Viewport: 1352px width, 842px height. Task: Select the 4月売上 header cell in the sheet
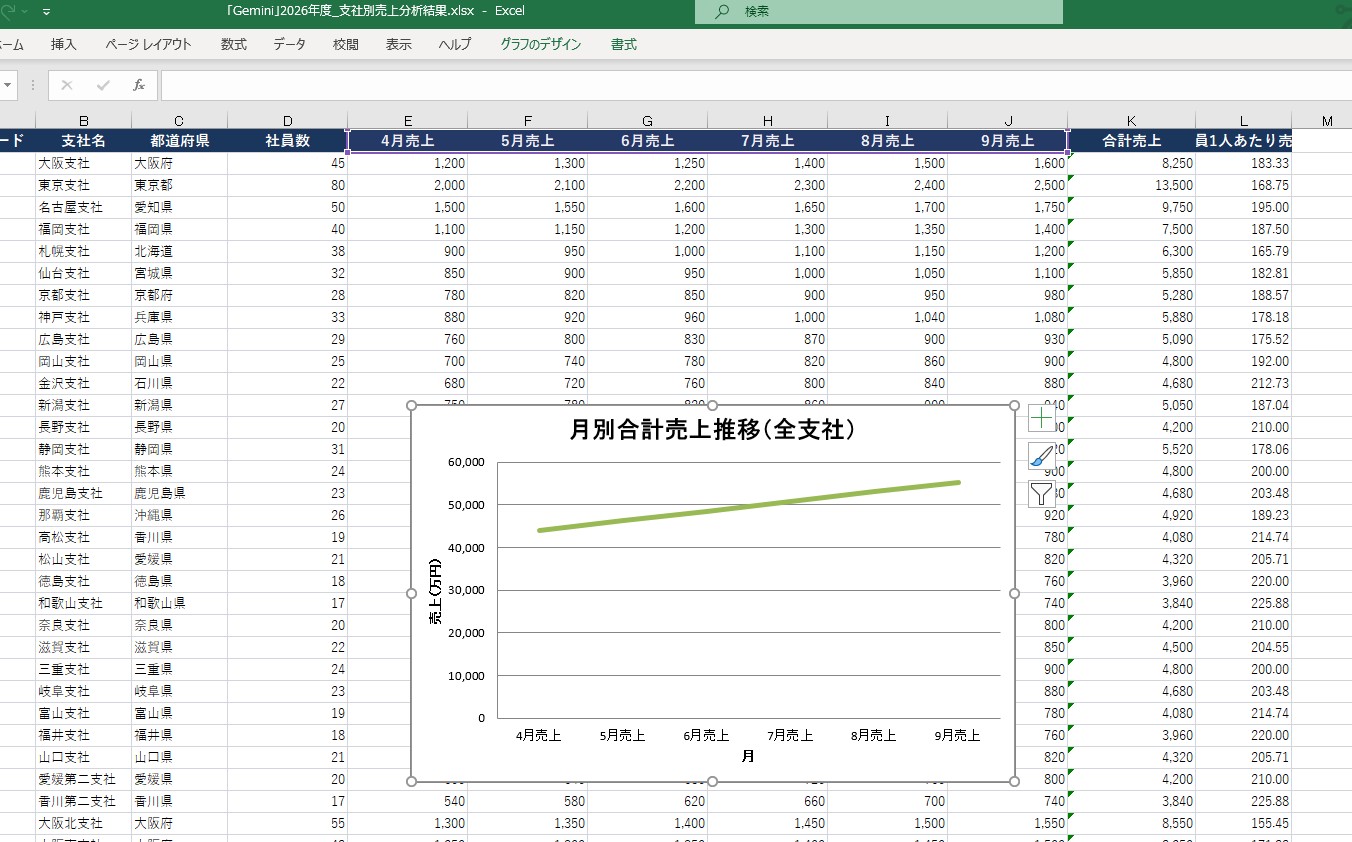click(x=407, y=141)
